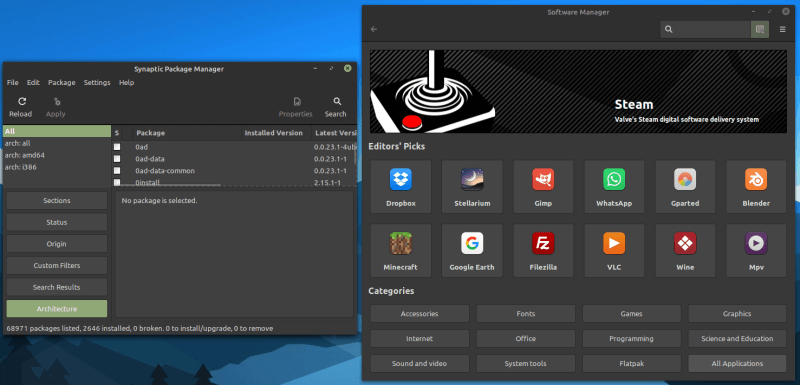This screenshot has width=800, height=385.
Task: Click version '2.15.1-1' of 0install
Action: [x=328, y=183]
